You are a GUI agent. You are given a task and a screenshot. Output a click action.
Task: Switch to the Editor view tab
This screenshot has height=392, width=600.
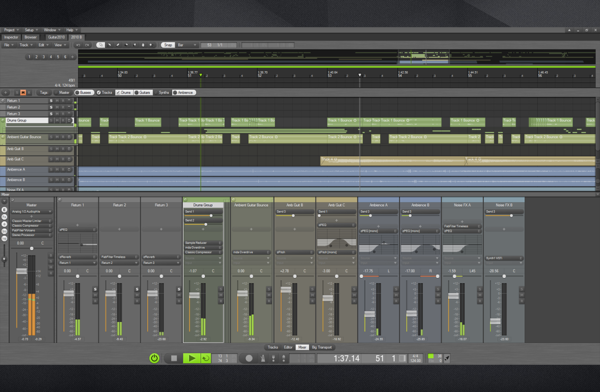pos(288,347)
